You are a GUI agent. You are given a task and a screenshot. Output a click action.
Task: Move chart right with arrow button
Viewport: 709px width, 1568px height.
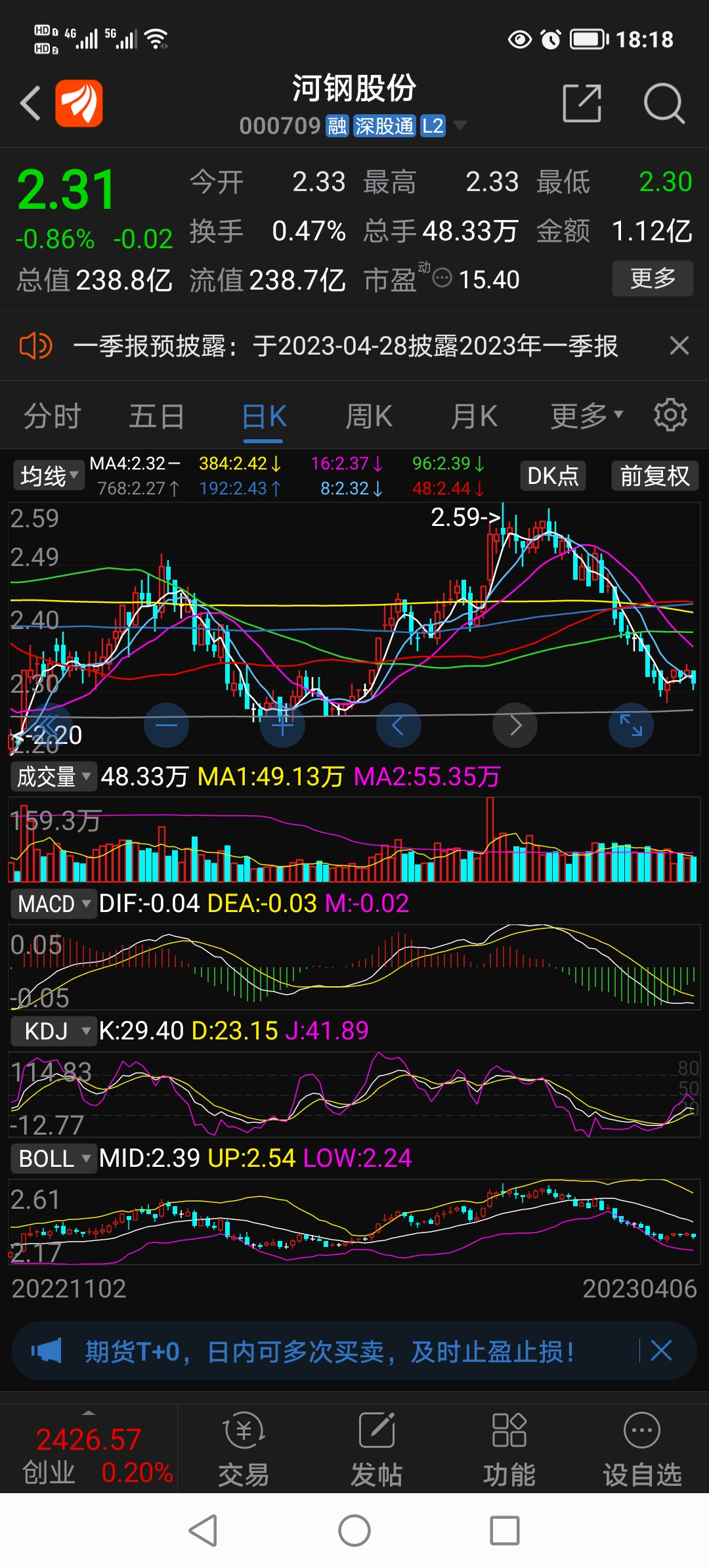coord(515,725)
